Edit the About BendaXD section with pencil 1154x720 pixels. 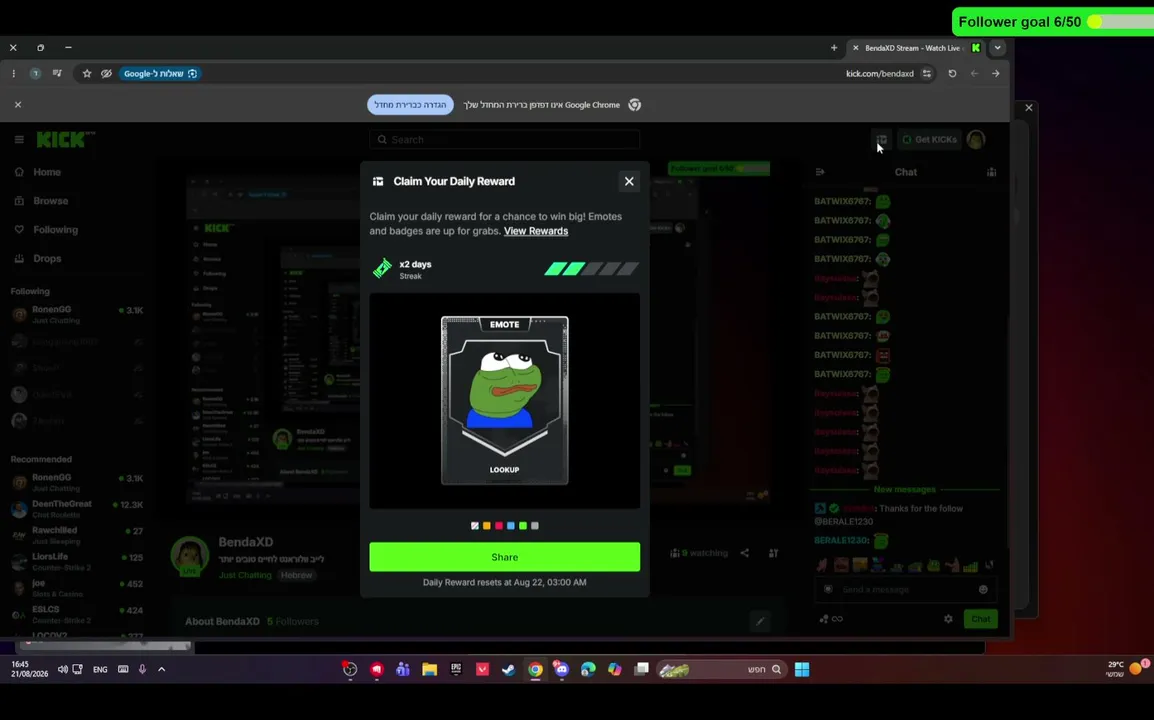(x=760, y=621)
